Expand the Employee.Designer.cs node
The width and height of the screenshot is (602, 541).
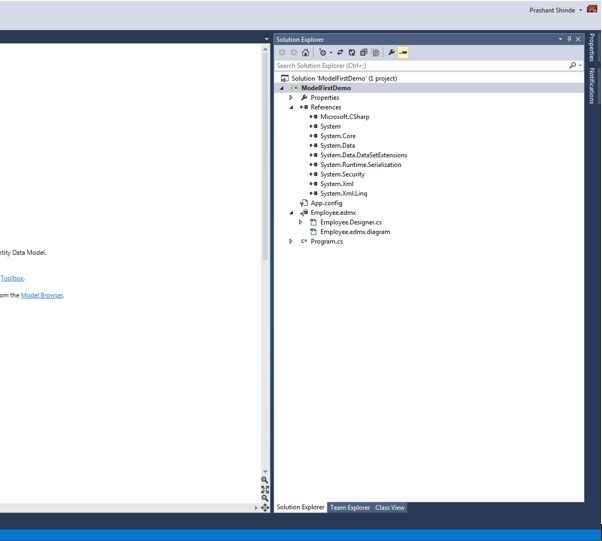(301, 222)
